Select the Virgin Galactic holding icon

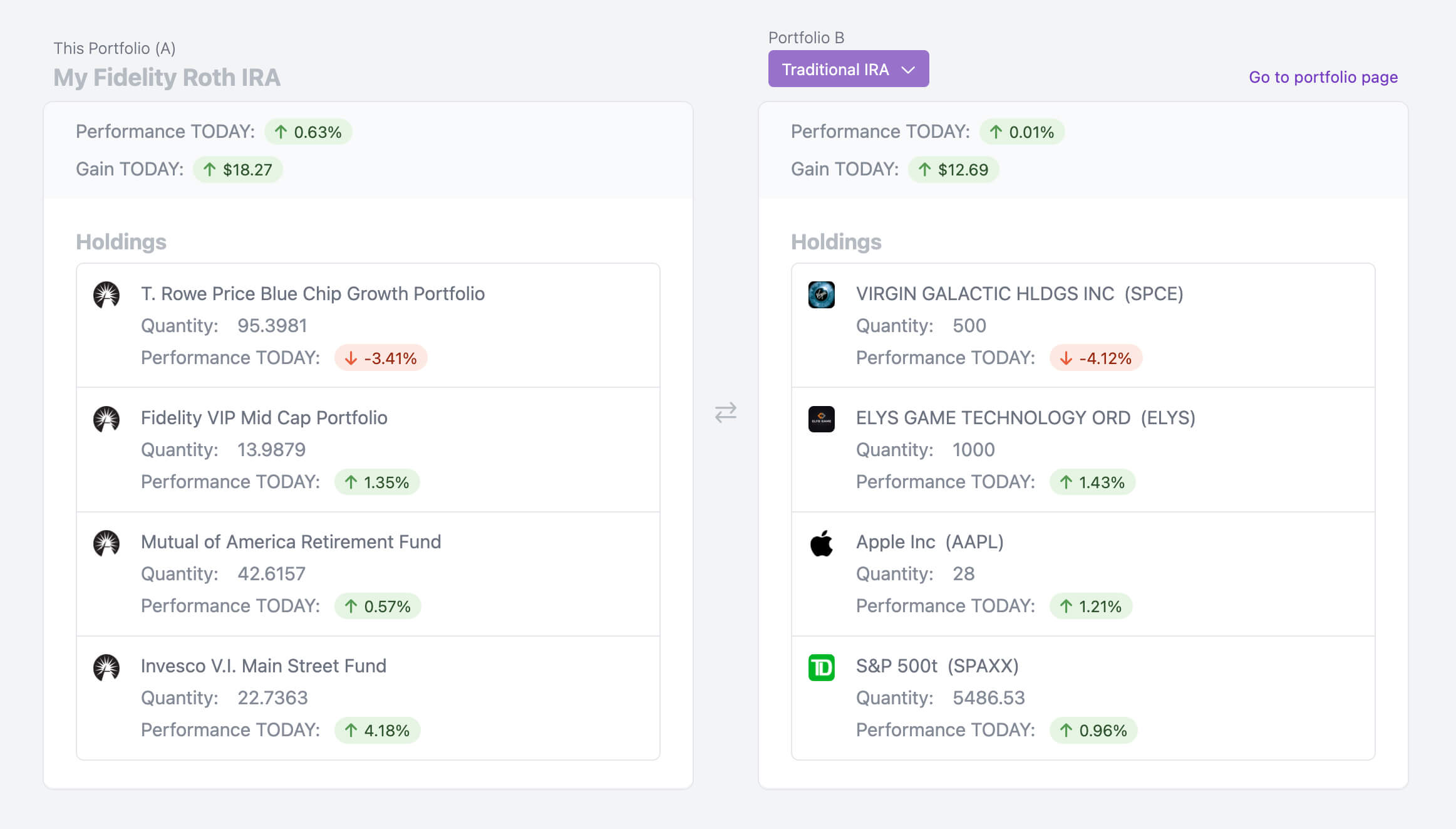[x=822, y=295]
